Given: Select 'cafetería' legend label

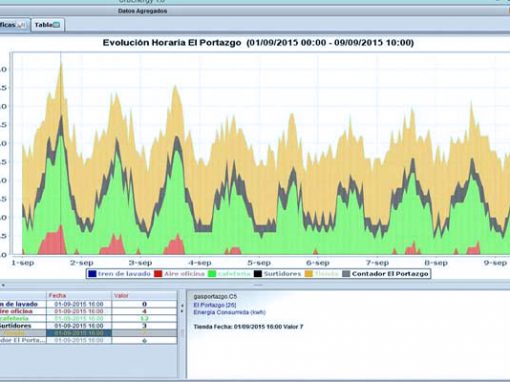Looking at the screenshot, I should pyautogui.click(x=234, y=274).
